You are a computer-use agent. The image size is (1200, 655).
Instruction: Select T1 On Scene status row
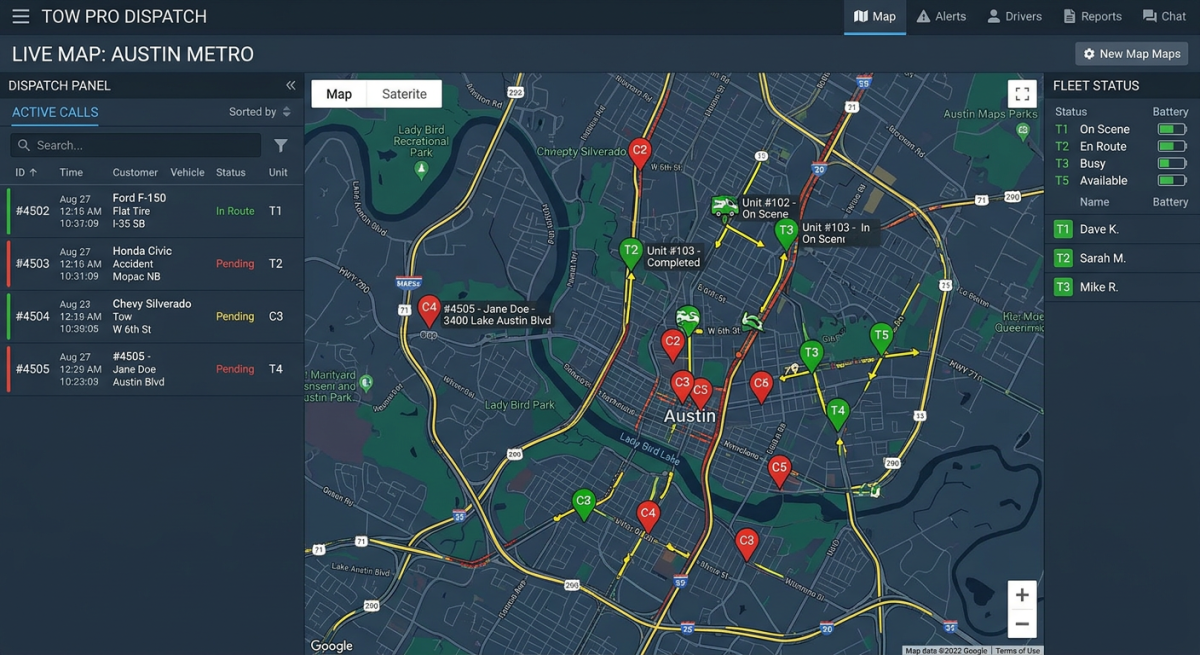[x=1121, y=129]
